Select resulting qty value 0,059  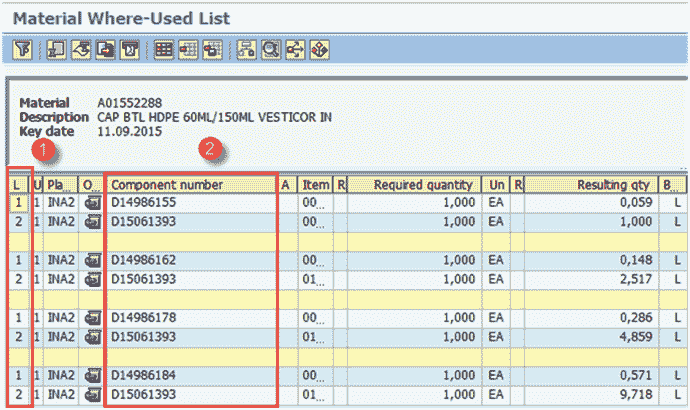coord(591,203)
